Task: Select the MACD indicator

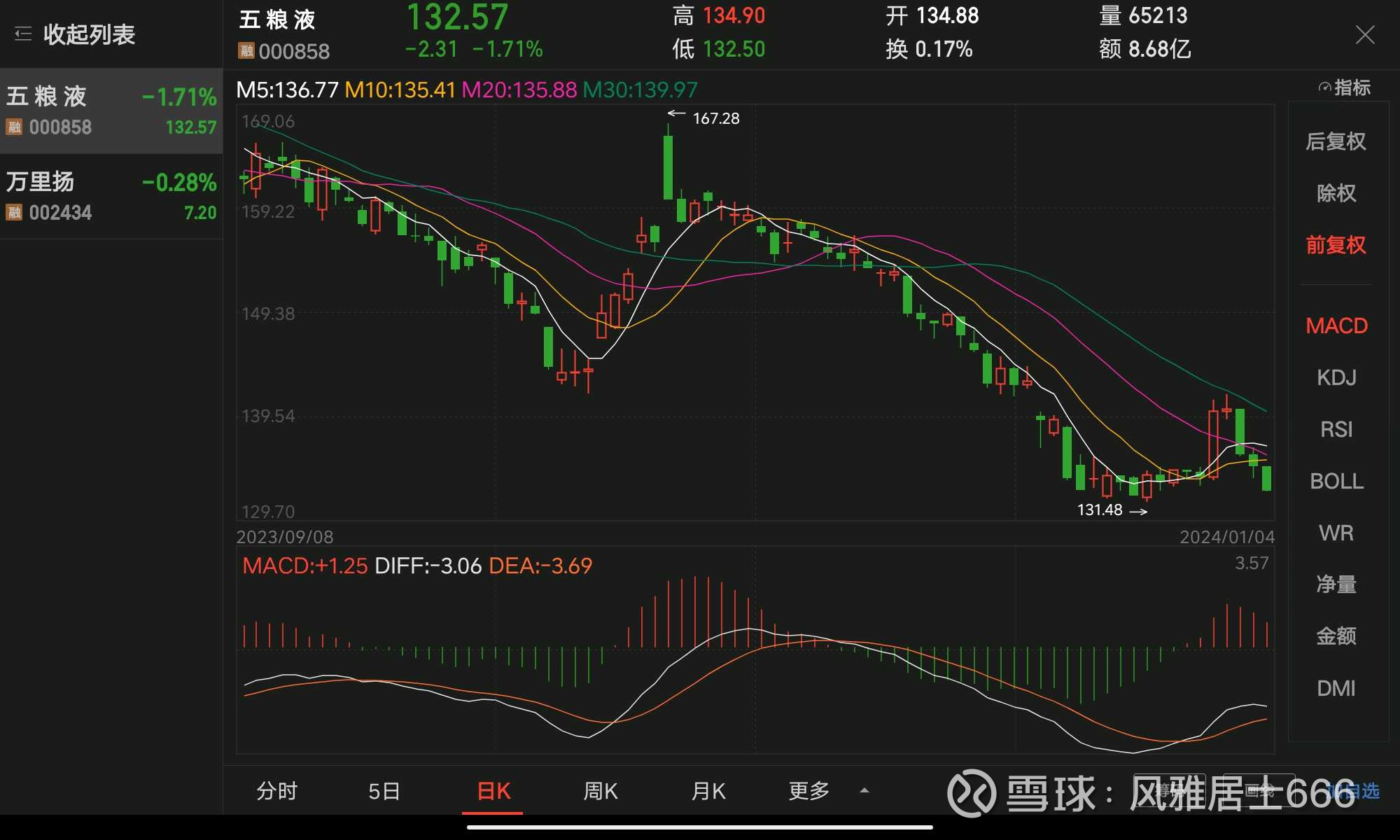Action: point(1336,325)
